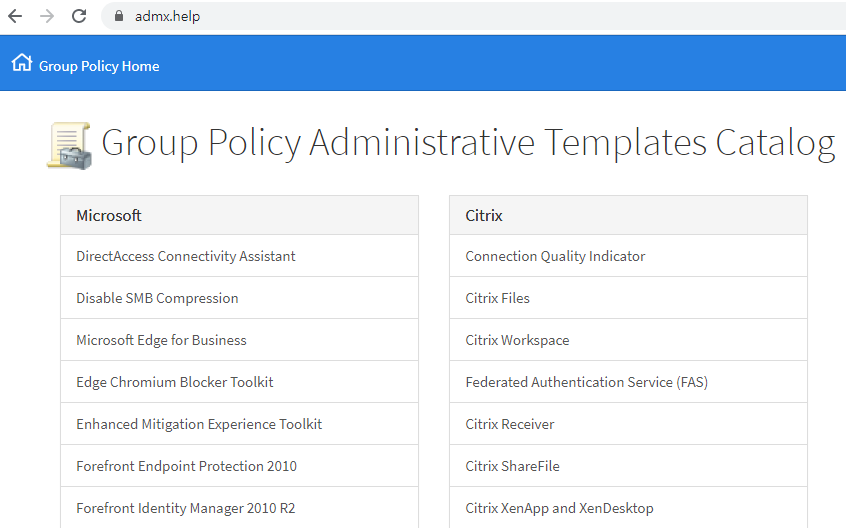Image resolution: width=846 pixels, height=528 pixels.
Task: Focus the address bar showing admx.help
Action: pos(475,16)
